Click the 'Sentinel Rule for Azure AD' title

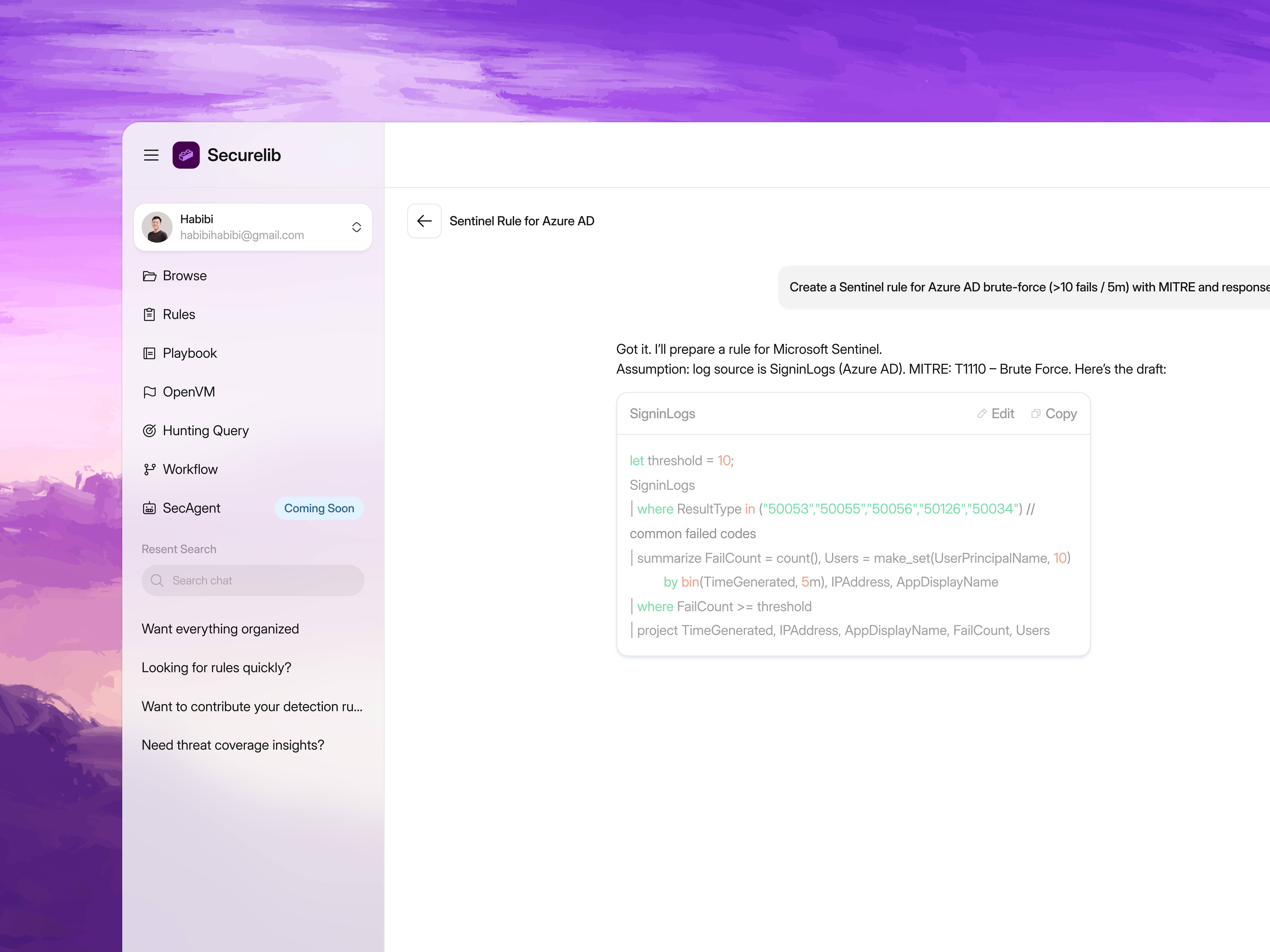point(522,221)
